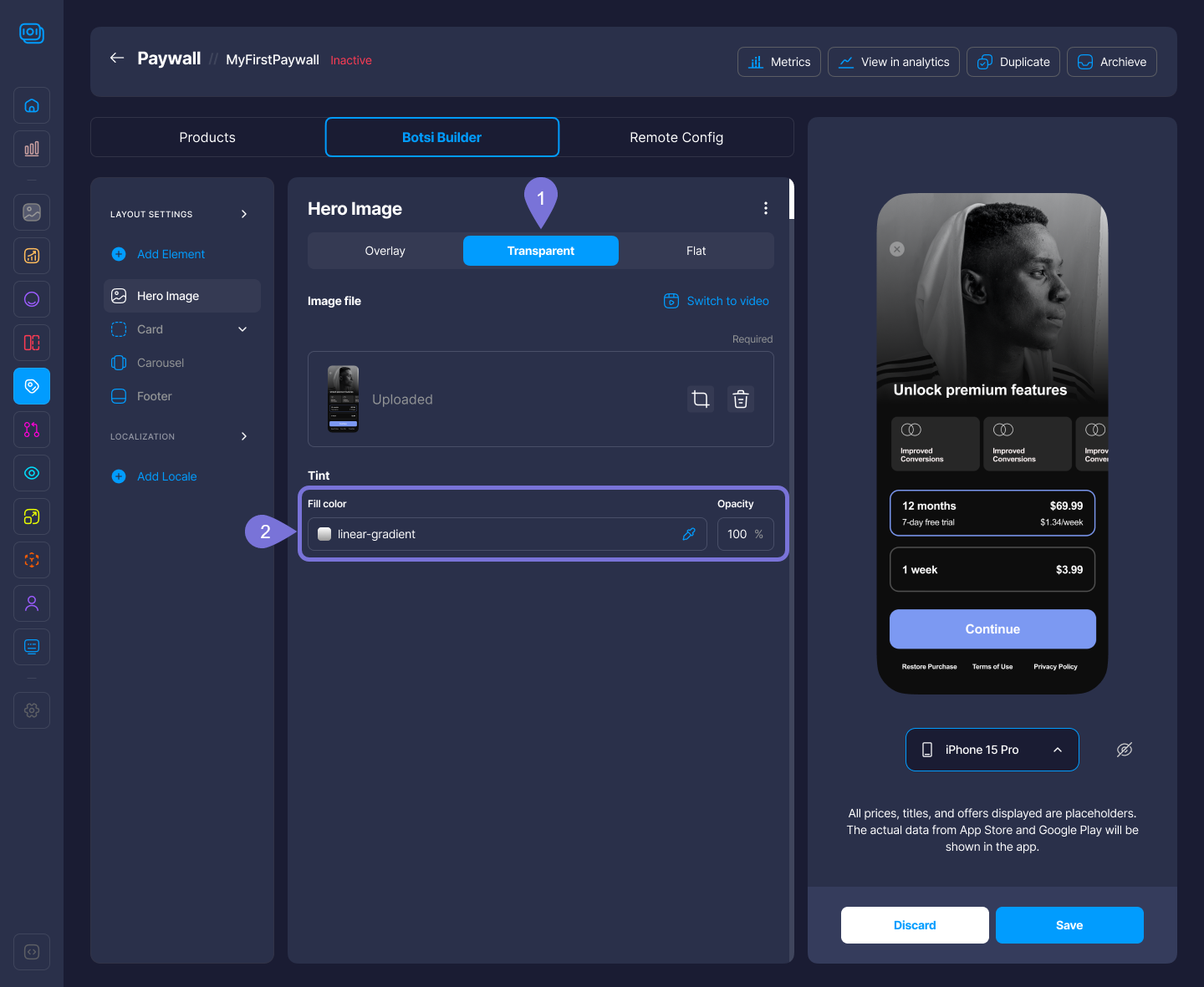This screenshot has width=1204, height=987.
Task: Click the Save button
Action: 1069,925
